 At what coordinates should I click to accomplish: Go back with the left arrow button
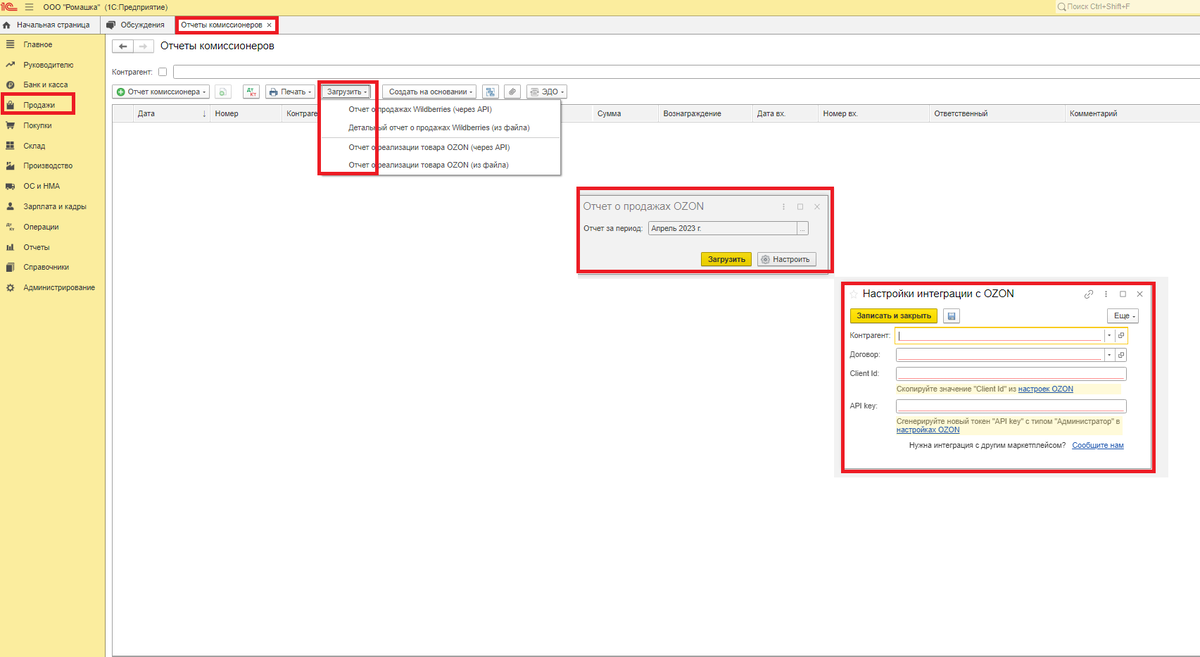122,46
